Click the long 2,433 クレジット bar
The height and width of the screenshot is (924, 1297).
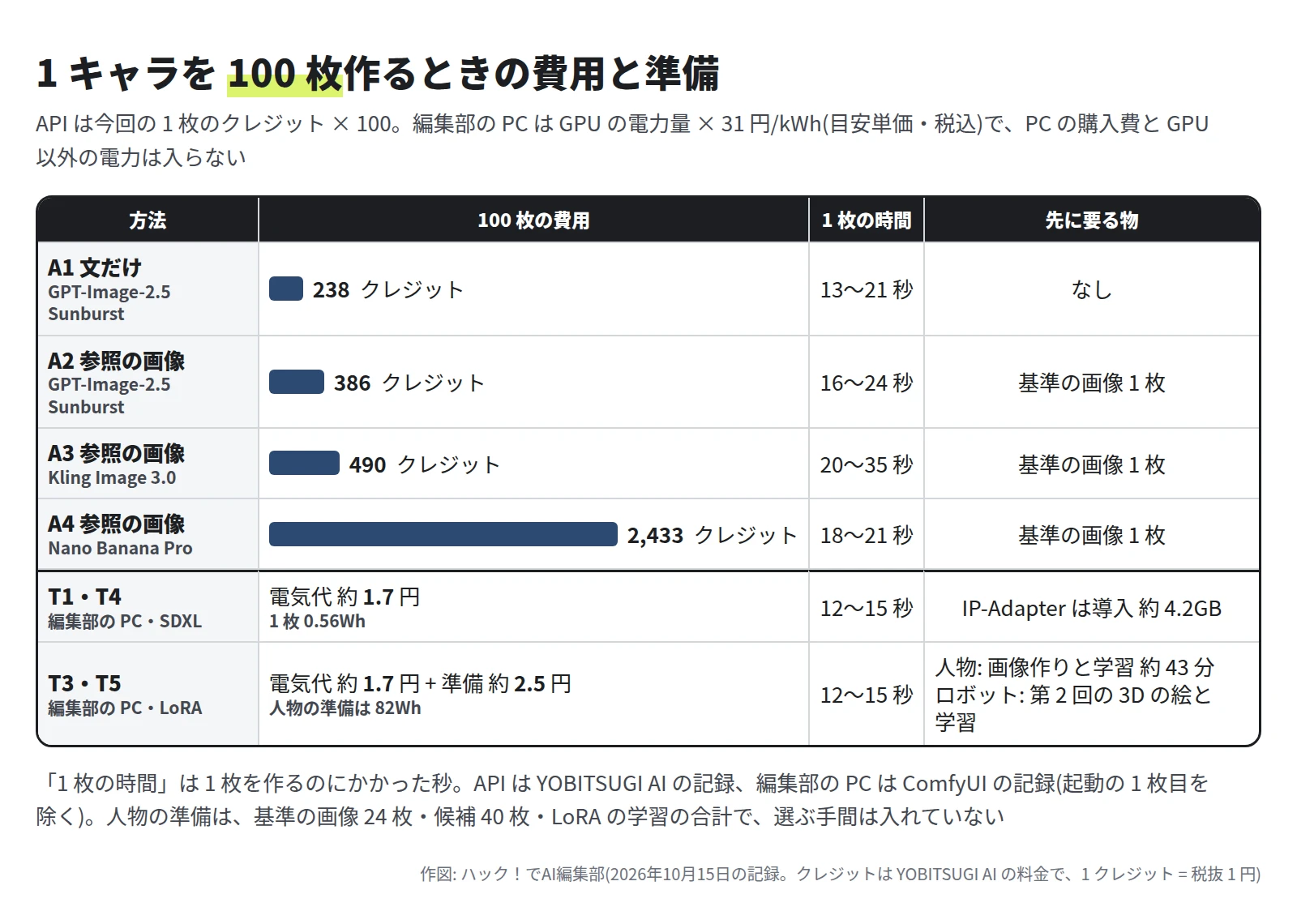coord(443,534)
